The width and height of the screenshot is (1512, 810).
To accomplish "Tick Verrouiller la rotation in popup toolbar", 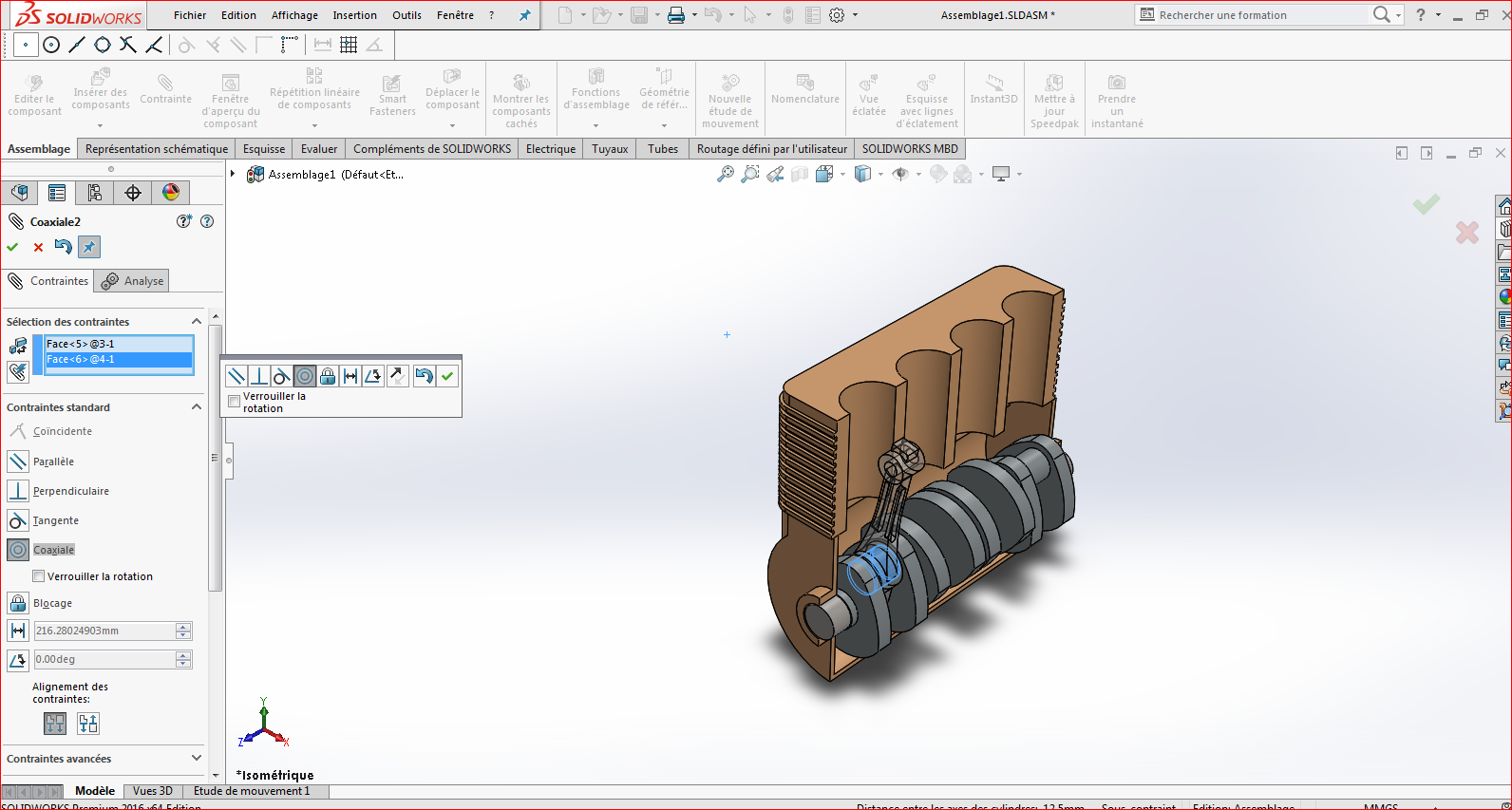I will click(x=234, y=402).
